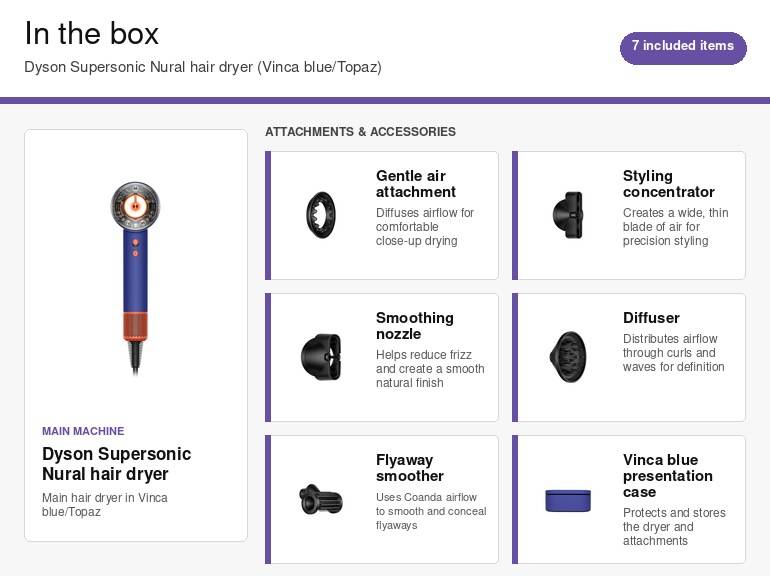The height and width of the screenshot is (576, 770).
Task: Click the Gentle air attachment icon
Action: pyautogui.click(x=321, y=215)
